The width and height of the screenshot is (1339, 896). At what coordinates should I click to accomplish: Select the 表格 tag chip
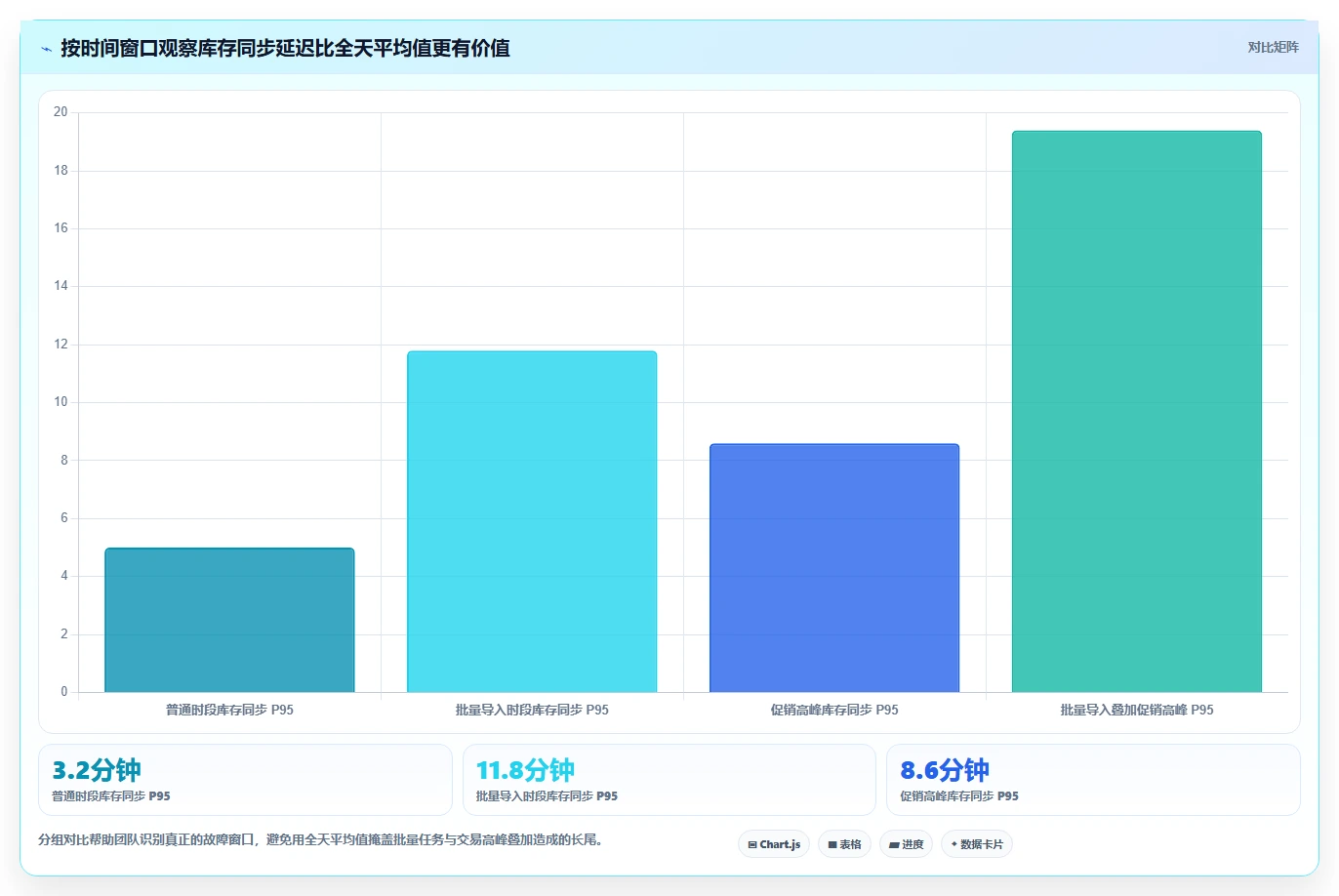844,844
